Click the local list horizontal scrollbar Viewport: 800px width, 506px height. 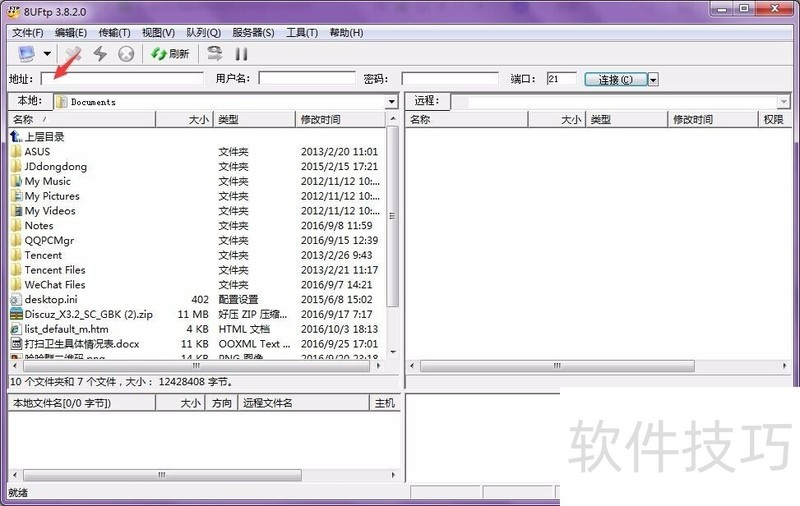(x=196, y=366)
